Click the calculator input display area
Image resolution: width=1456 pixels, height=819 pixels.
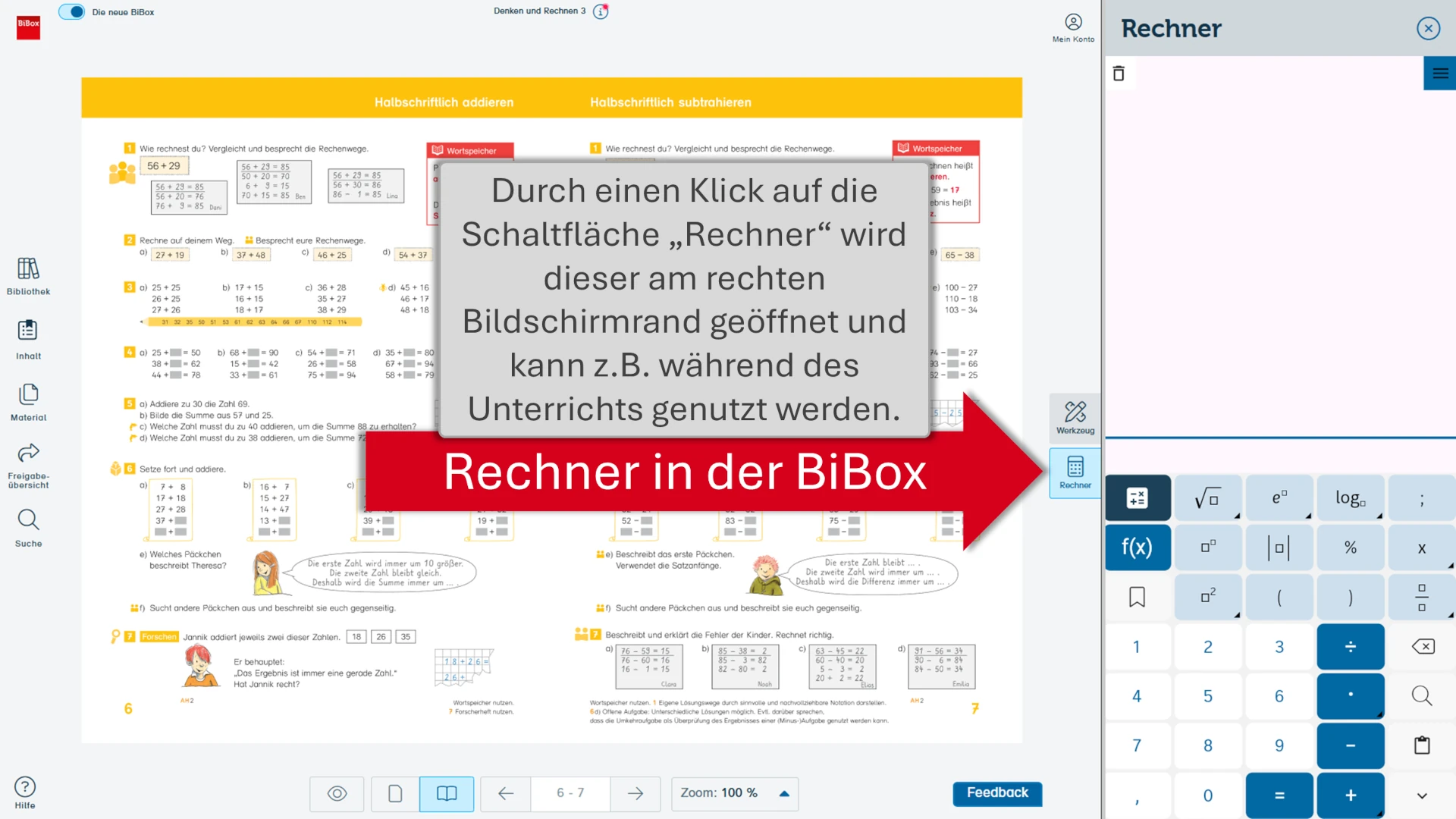coord(1281,455)
